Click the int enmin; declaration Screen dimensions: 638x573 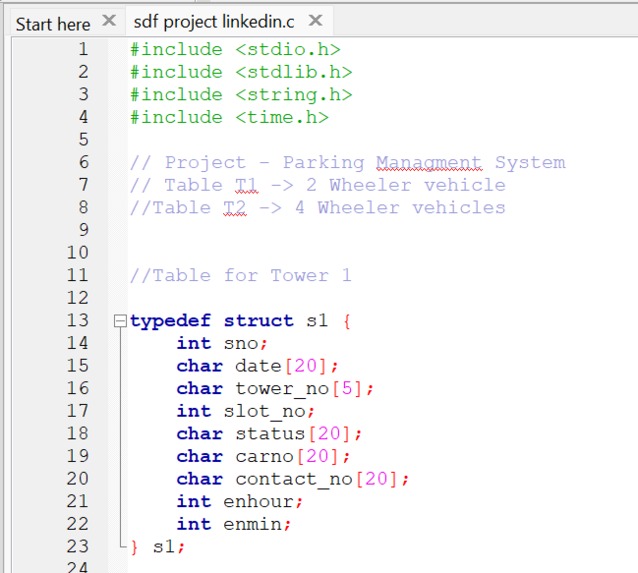tap(234, 524)
